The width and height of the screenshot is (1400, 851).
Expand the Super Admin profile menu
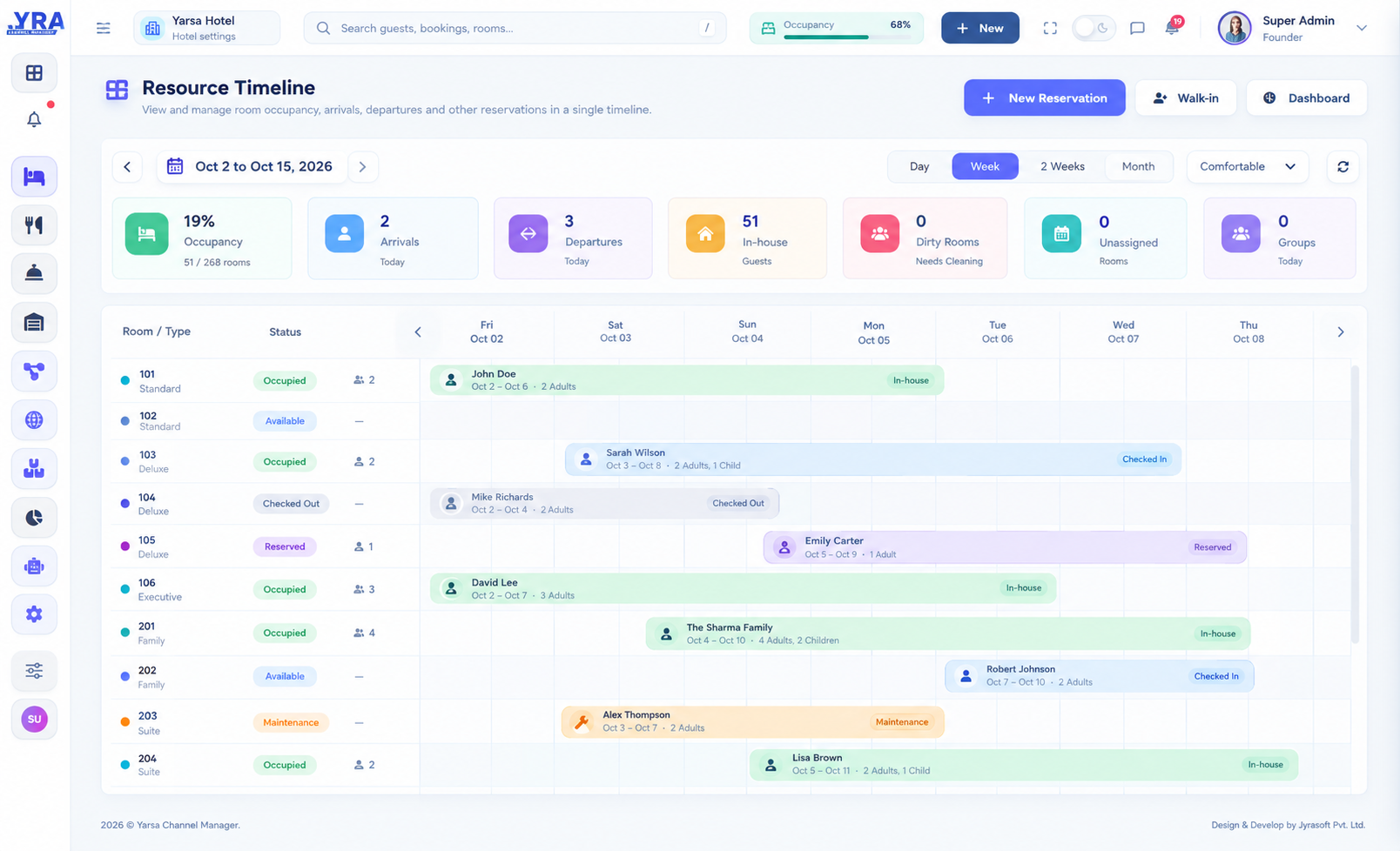[1361, 28]
